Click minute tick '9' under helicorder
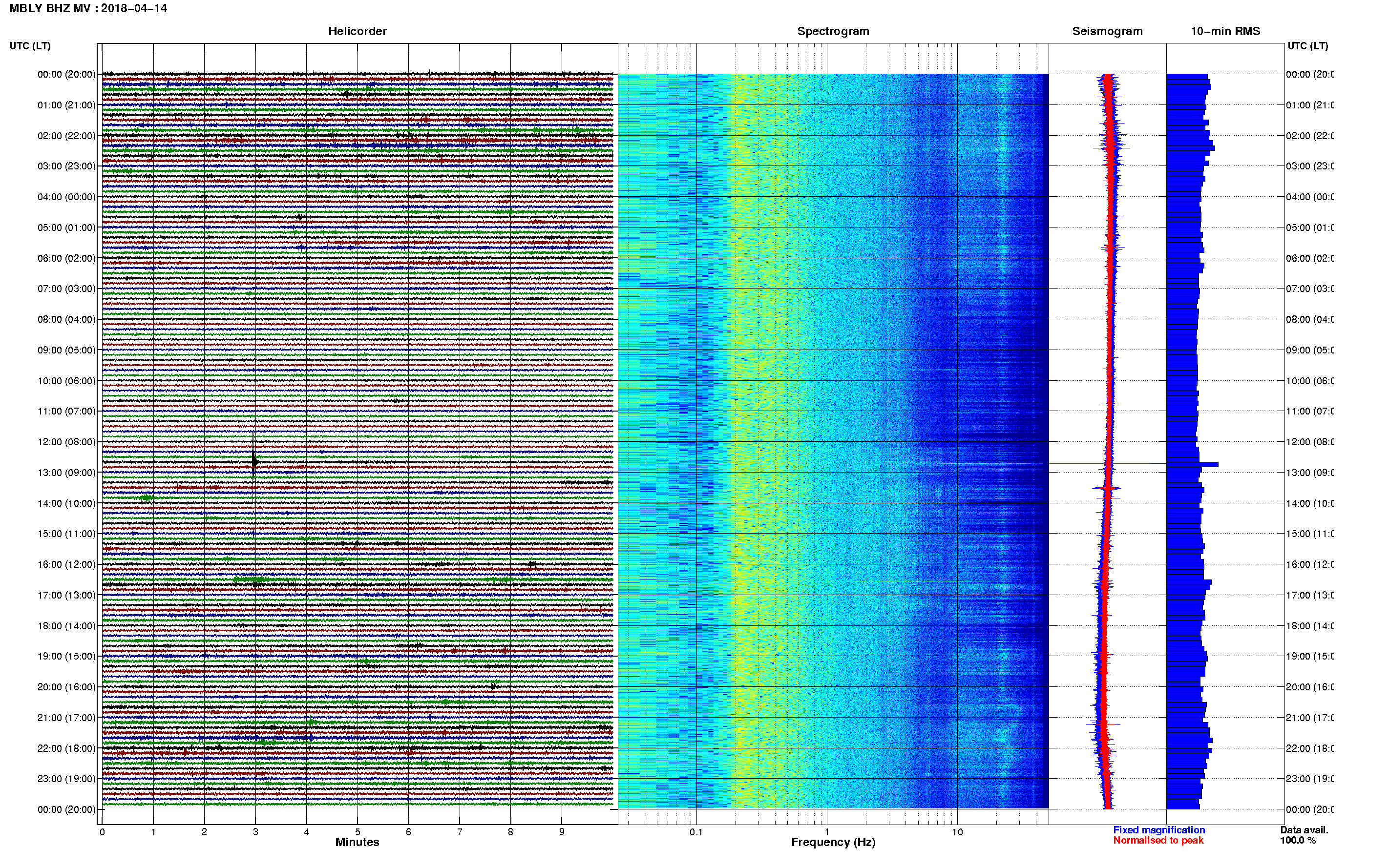This screenshot has height=868, width=1389. tap(562, 832)
